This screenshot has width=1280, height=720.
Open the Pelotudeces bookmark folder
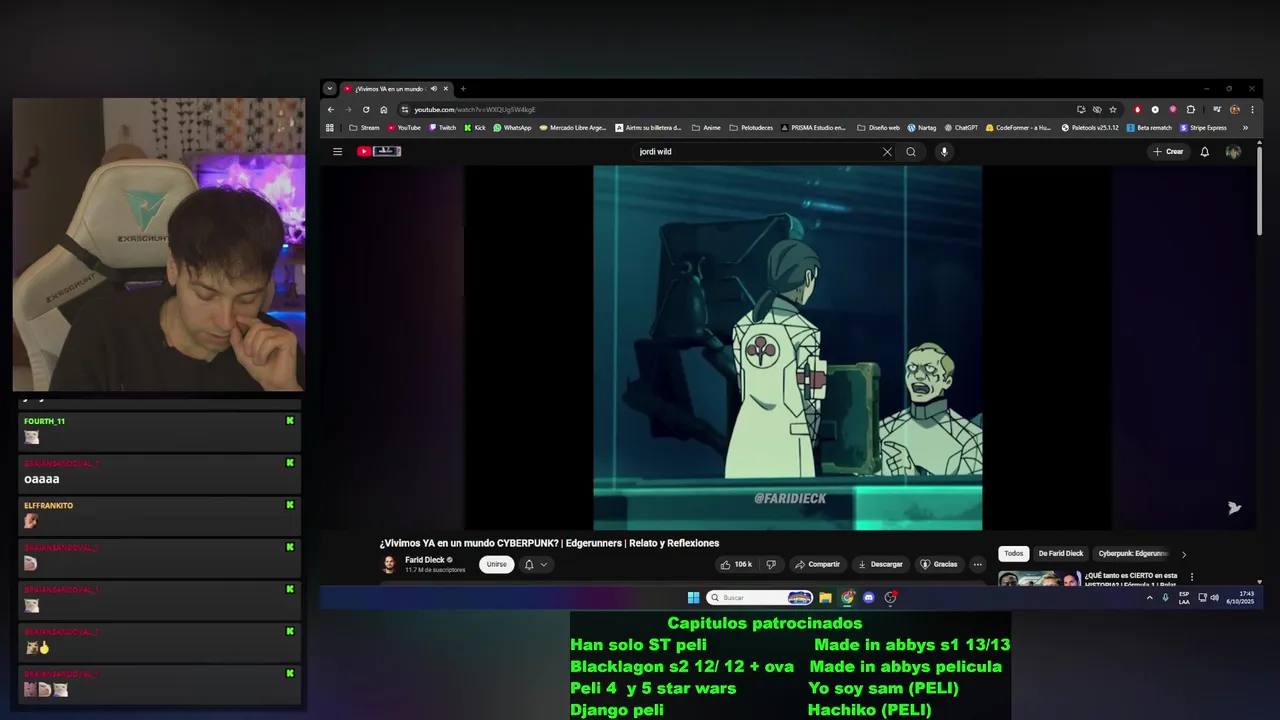[x=751, y=128]
